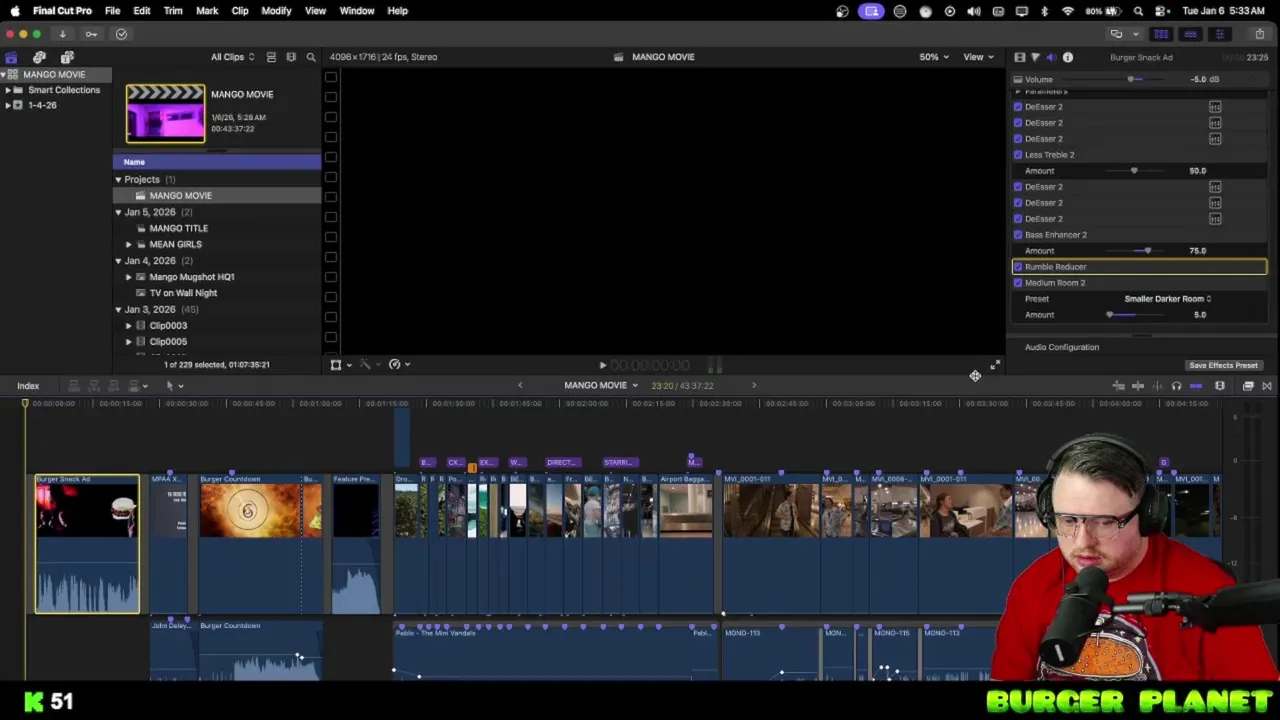Viewport: 1280px width, 720px height.
Task: Show Background Tasks checkmark icon
Action: coord(121,34)
